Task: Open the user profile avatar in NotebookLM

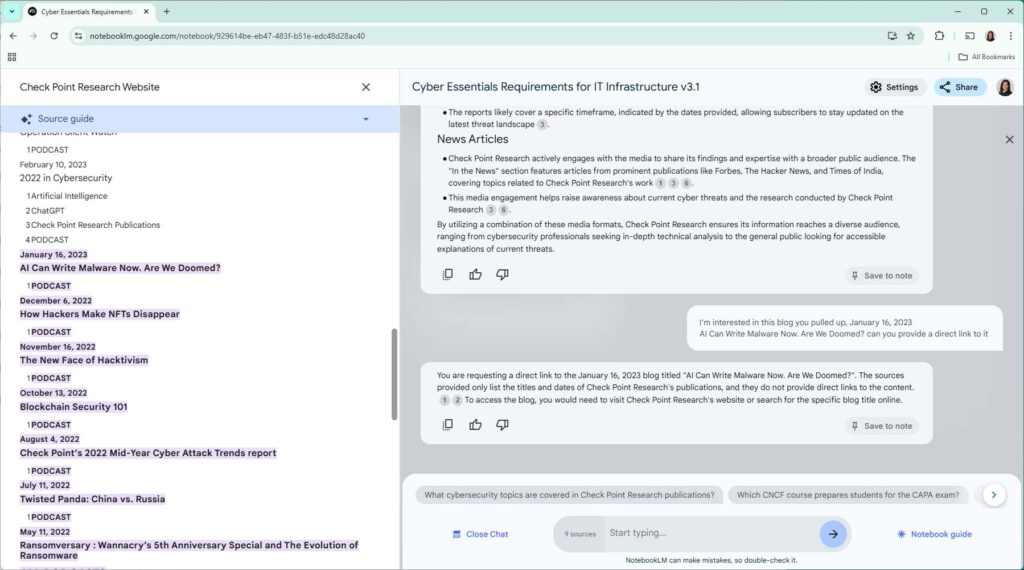Action: (1004, 87)
